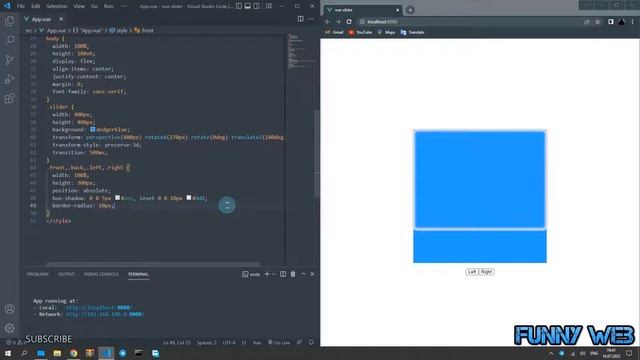
Task: Click the Go Live status bar button
Action: pyautogui.click(x=279, y=342)
